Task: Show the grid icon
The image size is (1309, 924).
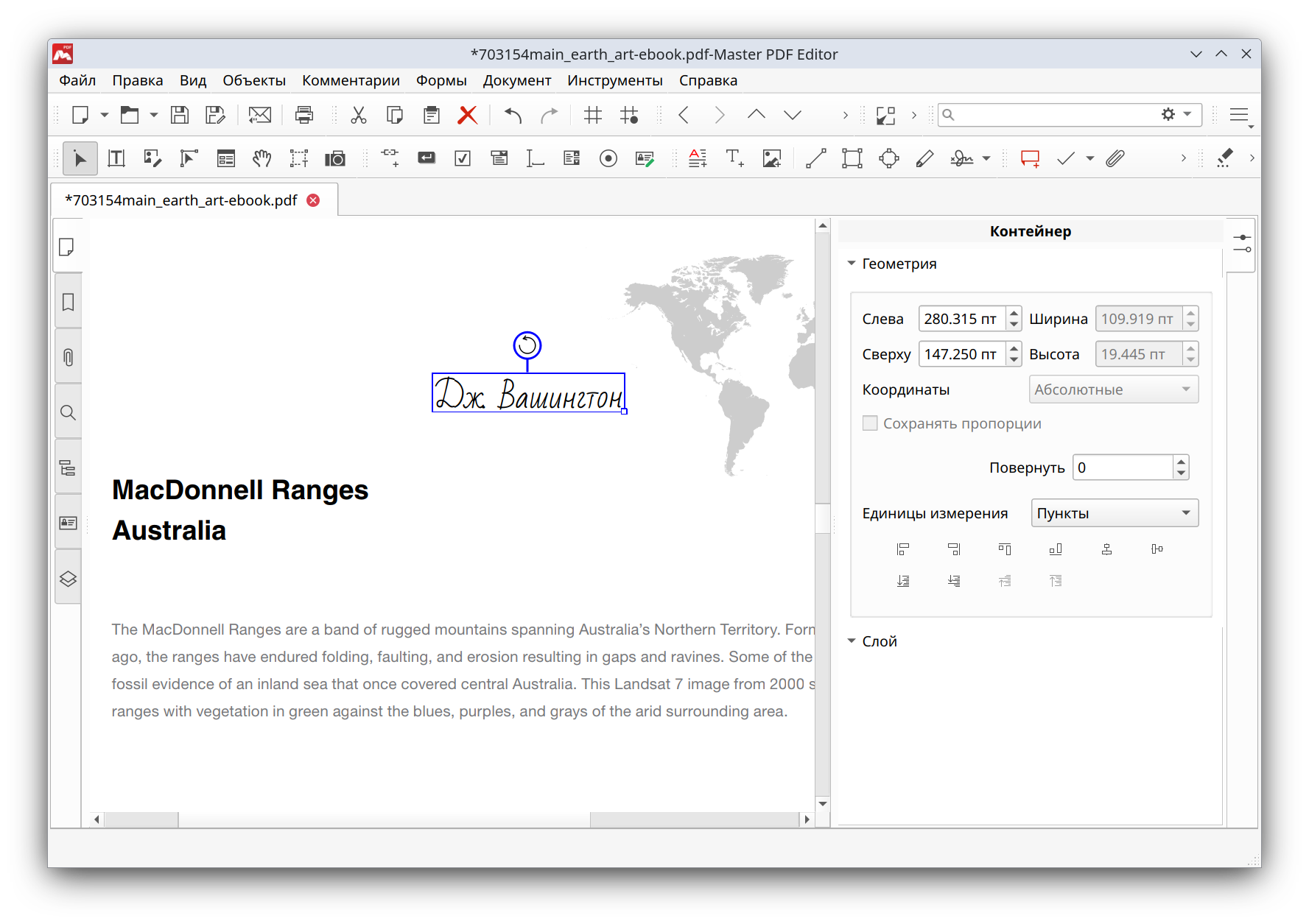Action: coord(593,115)
